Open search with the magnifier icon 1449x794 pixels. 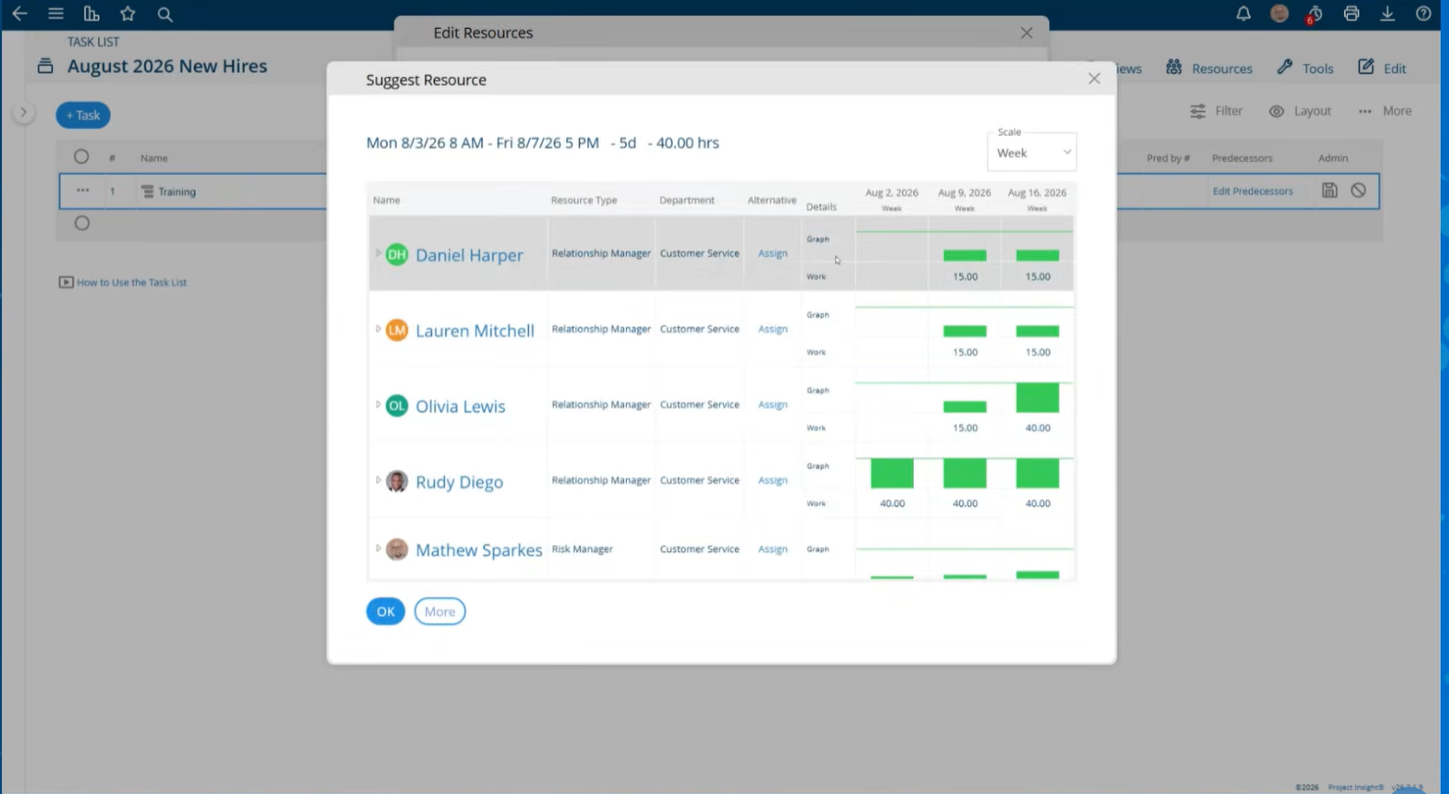165,14
